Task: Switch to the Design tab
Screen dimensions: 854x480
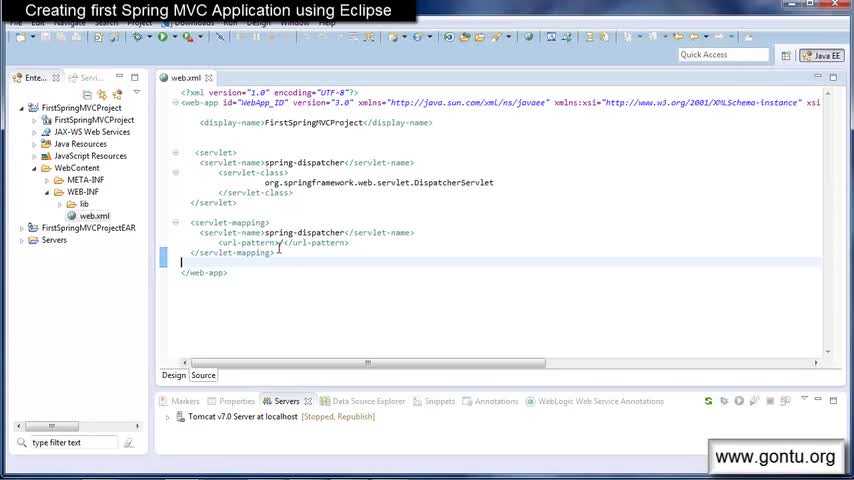Action: [x=174, y=375]
